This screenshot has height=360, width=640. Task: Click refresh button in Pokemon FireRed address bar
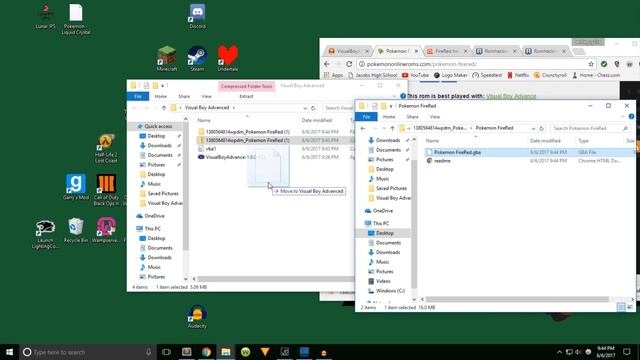tap(542, 128)
